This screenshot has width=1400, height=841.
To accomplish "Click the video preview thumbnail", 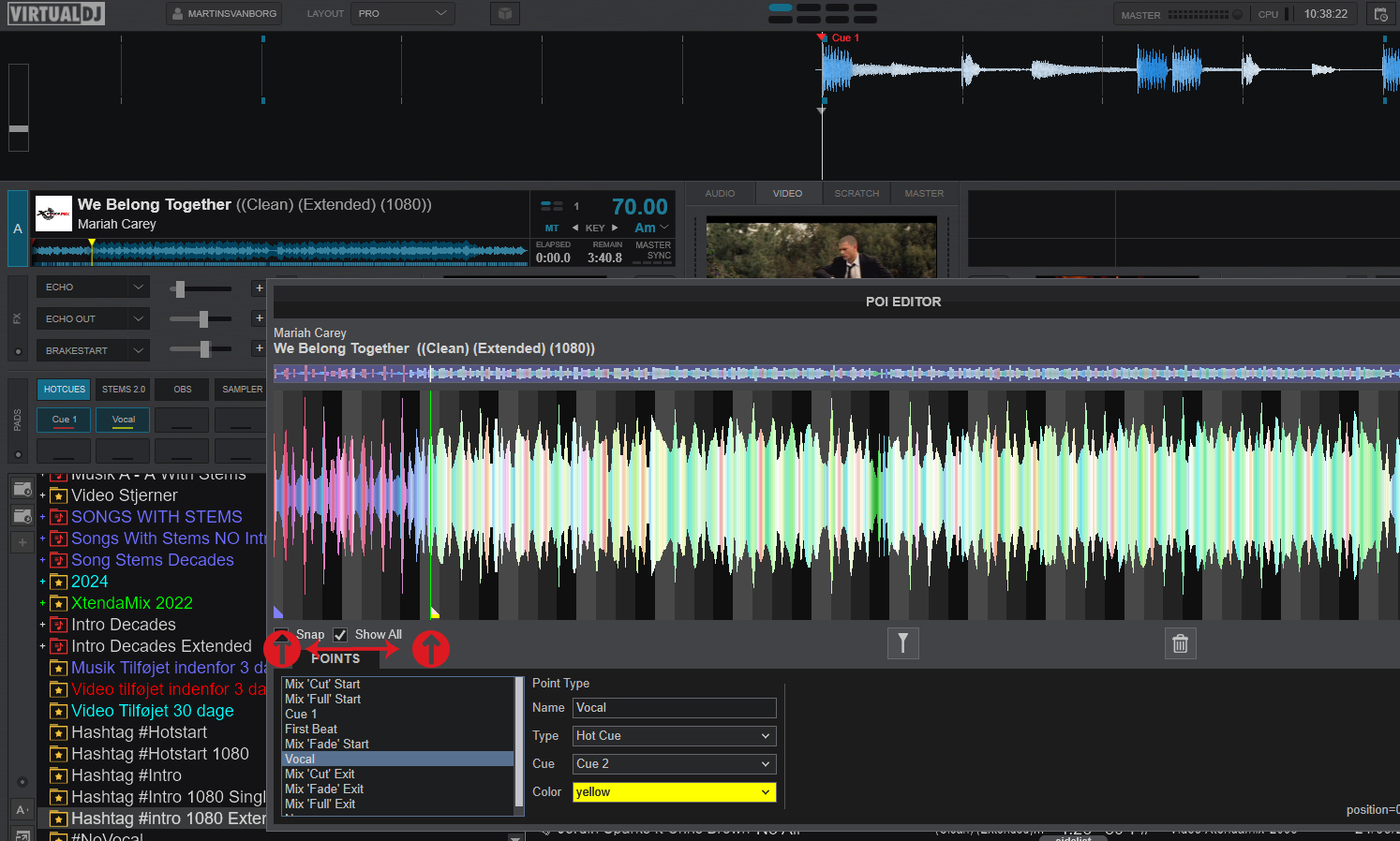I will 822,248.
